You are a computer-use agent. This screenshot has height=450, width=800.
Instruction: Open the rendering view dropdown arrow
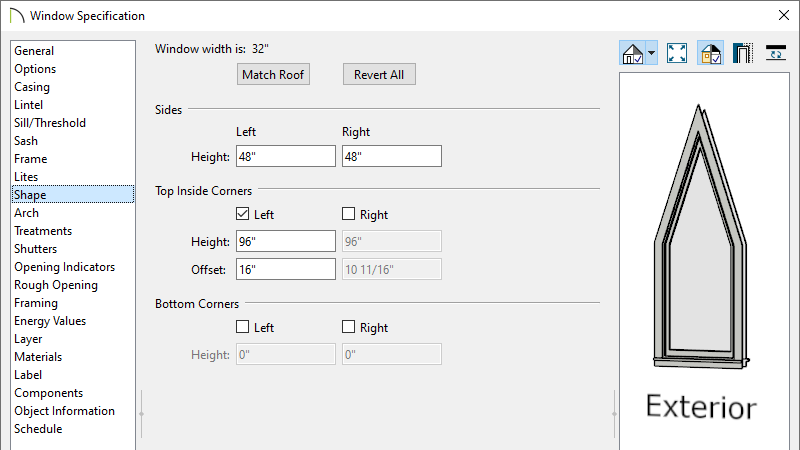point(652,53)
